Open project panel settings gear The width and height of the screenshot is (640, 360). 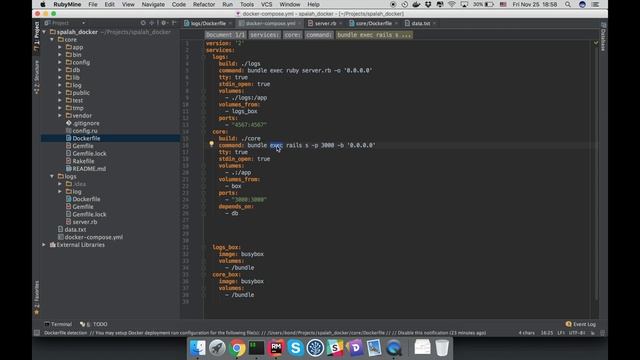[x=163, y=23]
